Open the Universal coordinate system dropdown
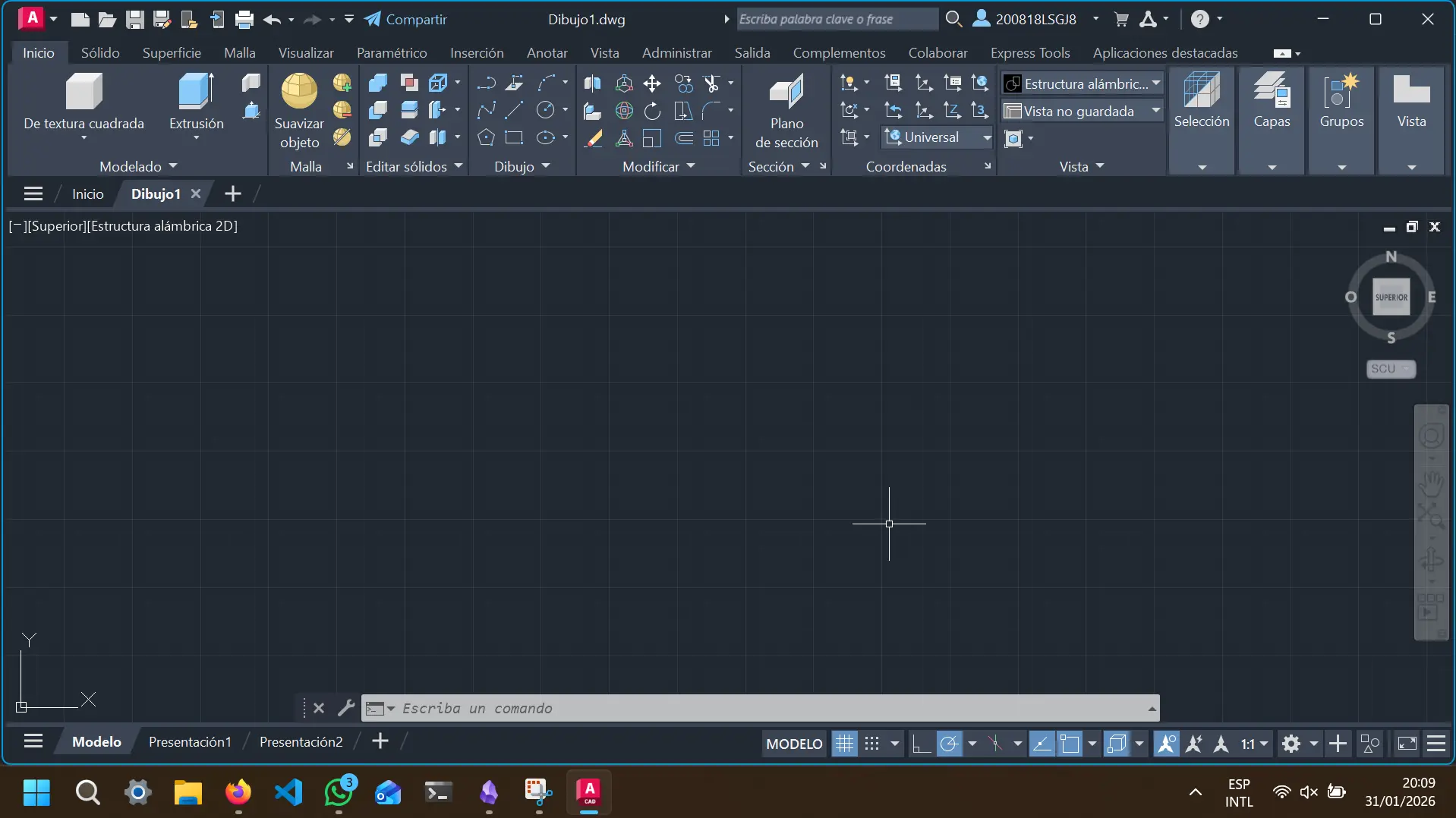This screenshot has width=1456, height=818. (x=987, y=137)
